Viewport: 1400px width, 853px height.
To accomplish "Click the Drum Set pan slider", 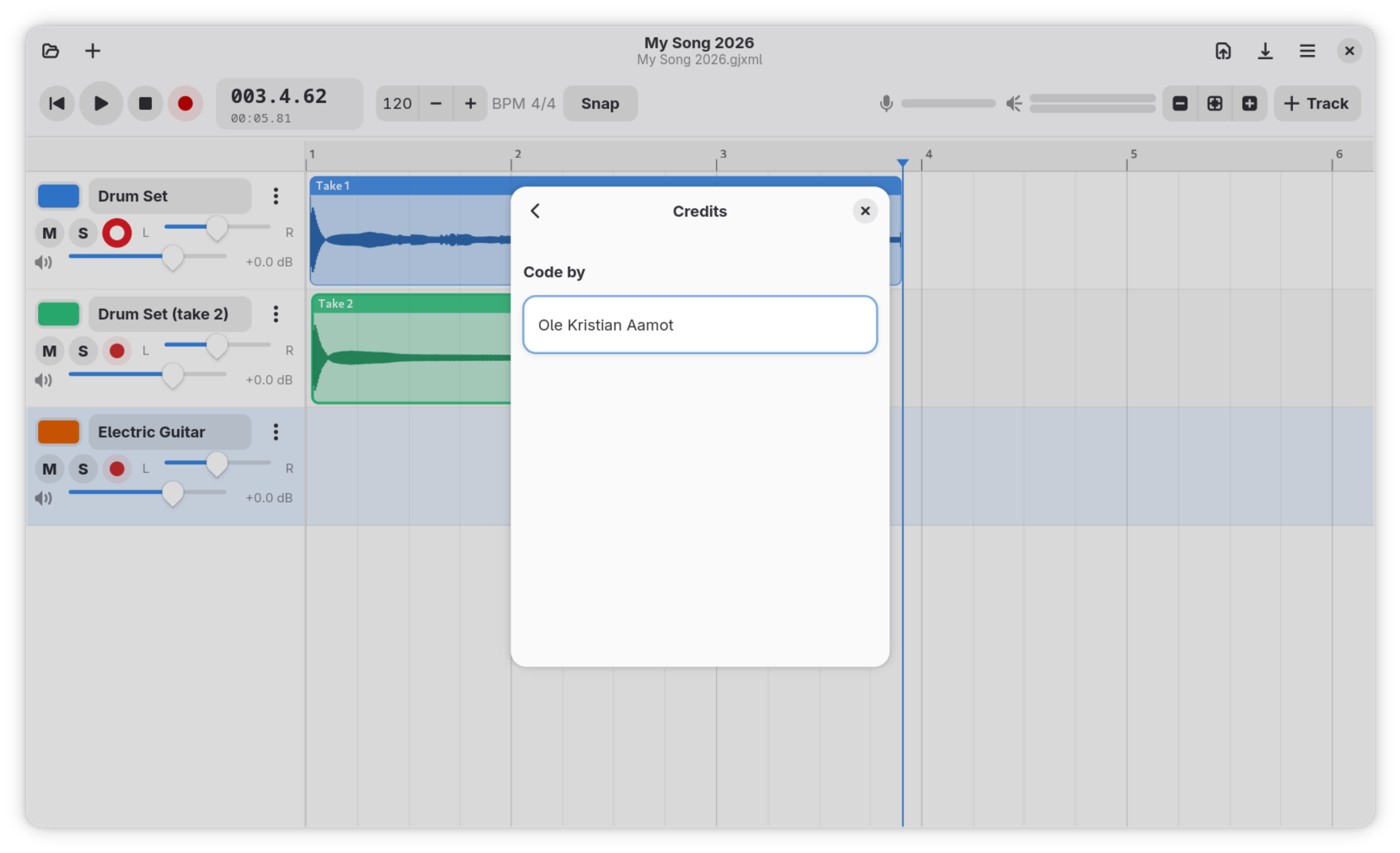I will point(217,227).
